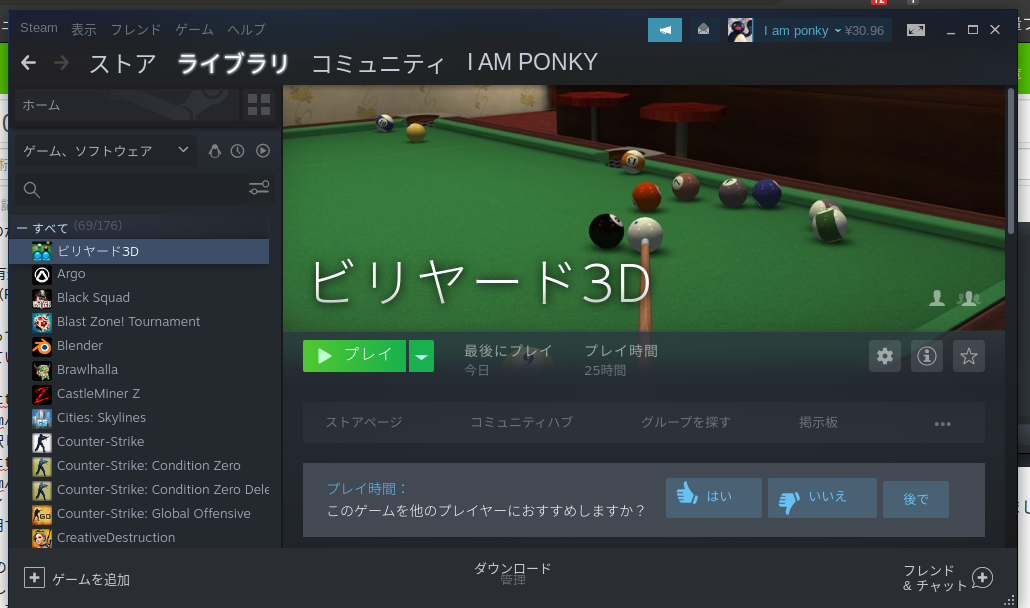Click the ホーム library home button
Image resolution: width=1030 pixels, height=608 pixels.
pyautogui.click(x=127, y=105)
